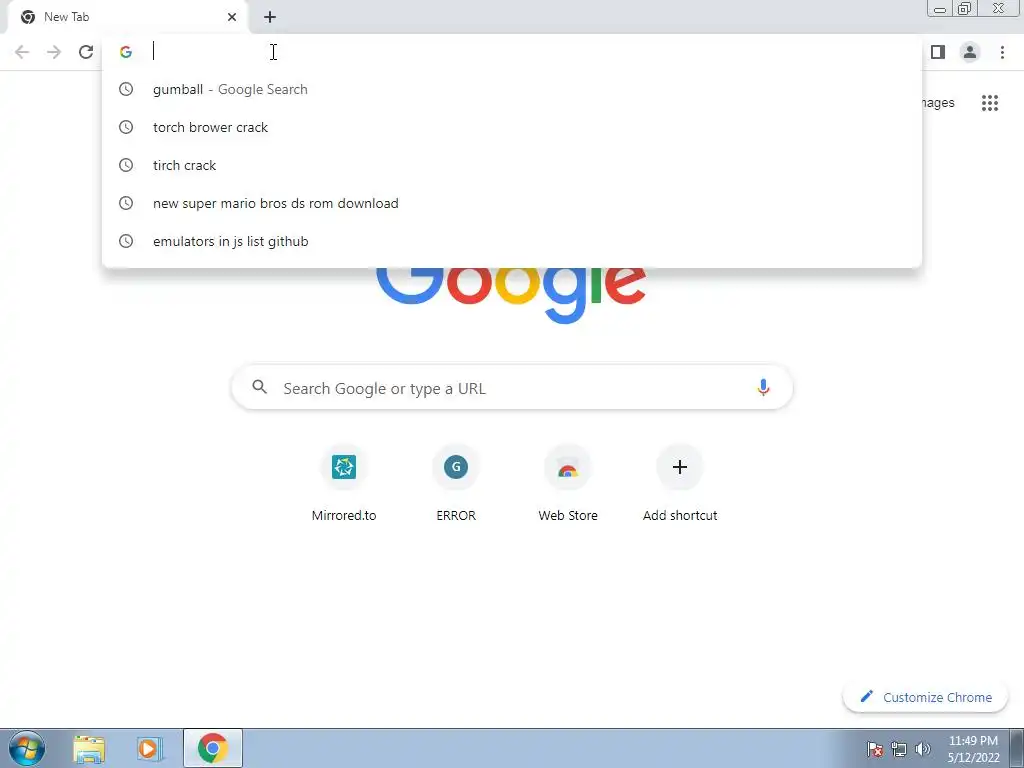Click the Show desktop button

[x=1016, y=748]
